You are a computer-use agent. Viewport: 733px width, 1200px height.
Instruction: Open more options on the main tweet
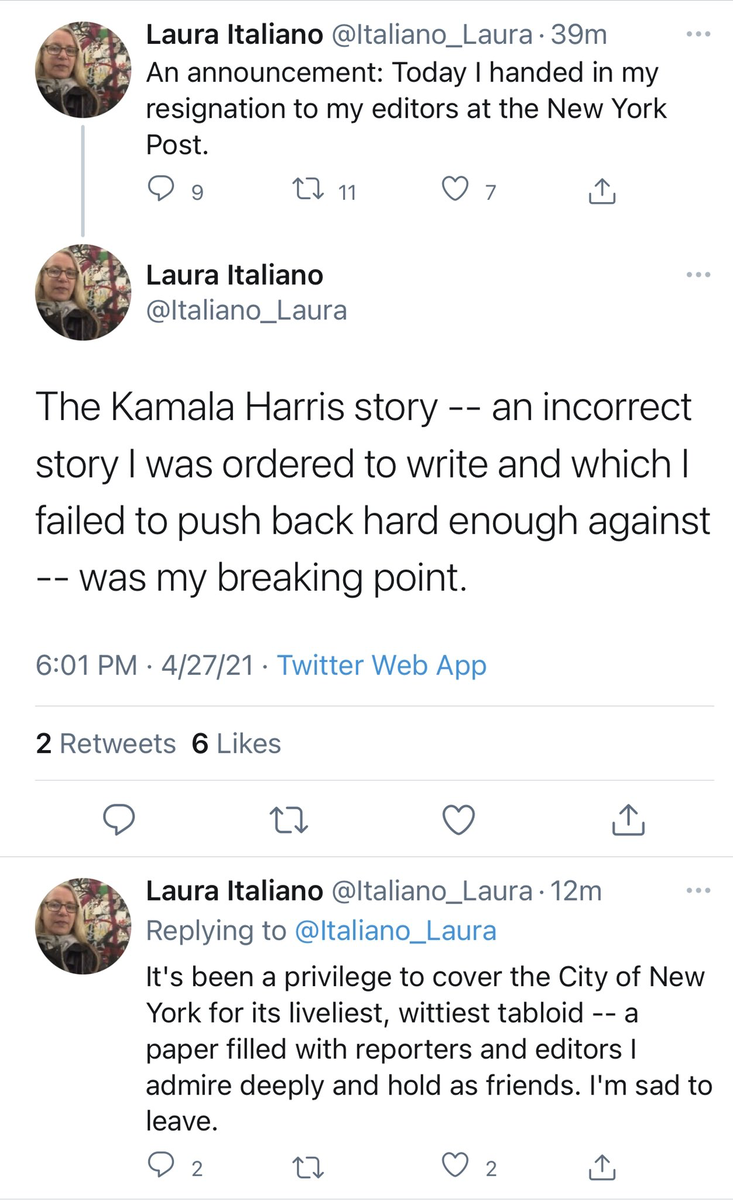click(x=698, y=274)
